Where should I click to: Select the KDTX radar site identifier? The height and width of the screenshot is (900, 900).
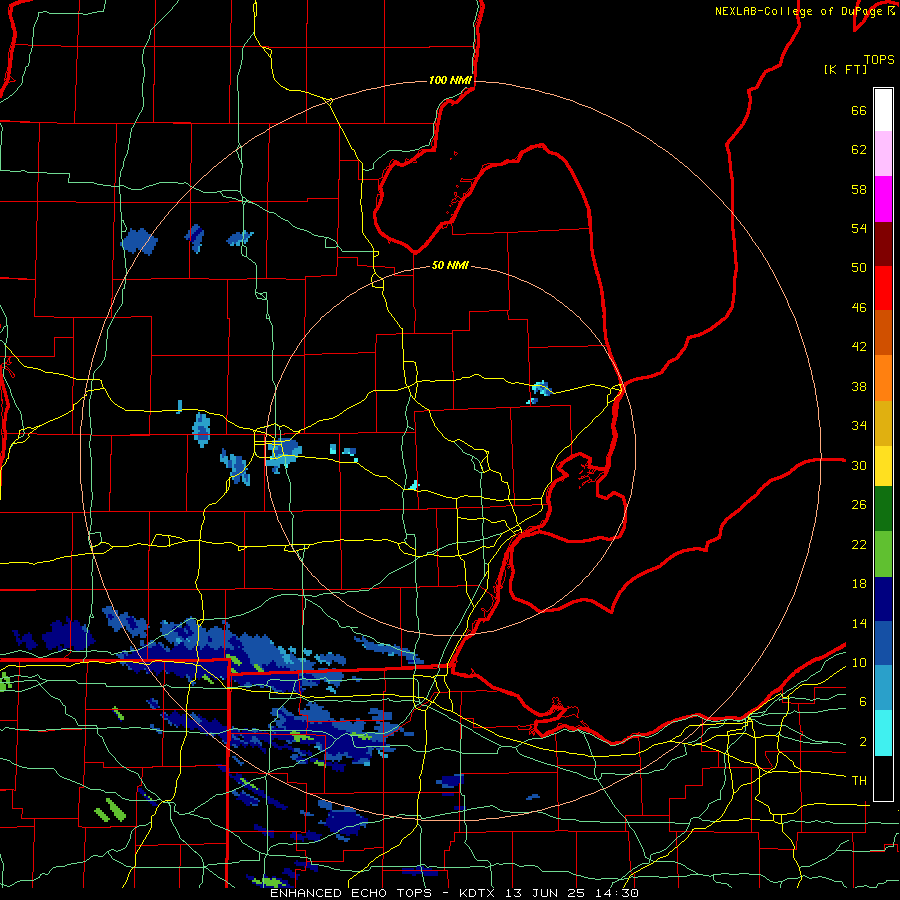pyautogui.click(x=479, y=893)
